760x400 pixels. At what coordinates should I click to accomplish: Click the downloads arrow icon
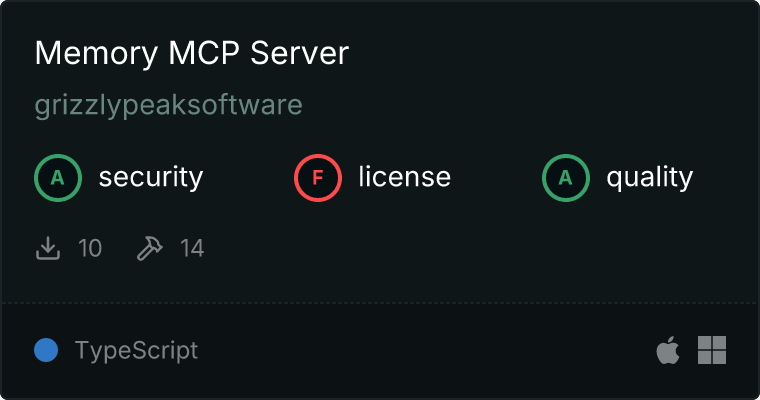point(48,248)
